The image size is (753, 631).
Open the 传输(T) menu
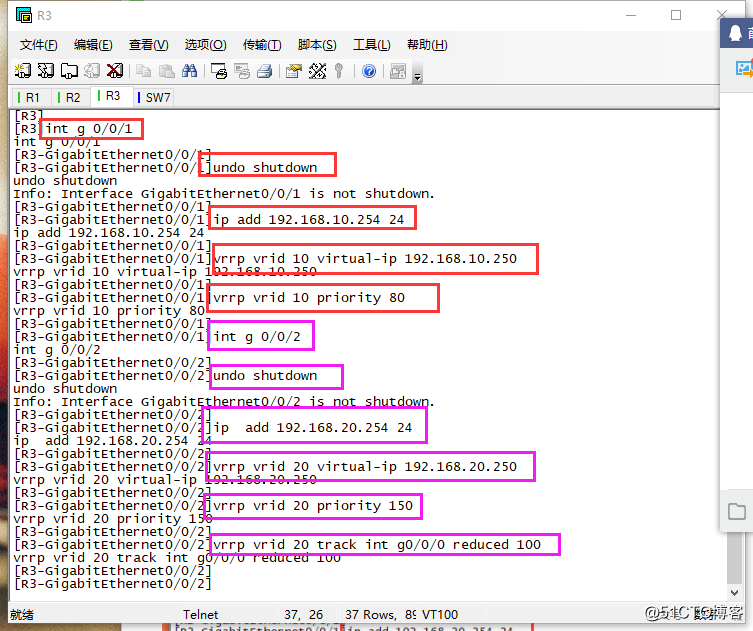click(262, 45)
